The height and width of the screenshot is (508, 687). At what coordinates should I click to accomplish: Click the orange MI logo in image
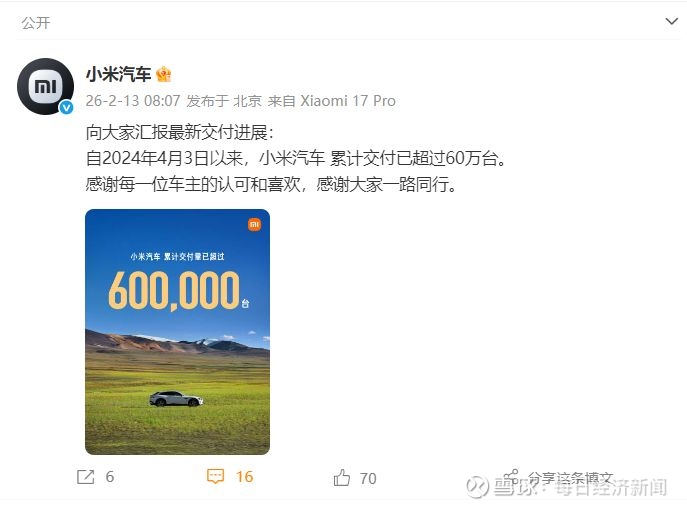[254, 224]
